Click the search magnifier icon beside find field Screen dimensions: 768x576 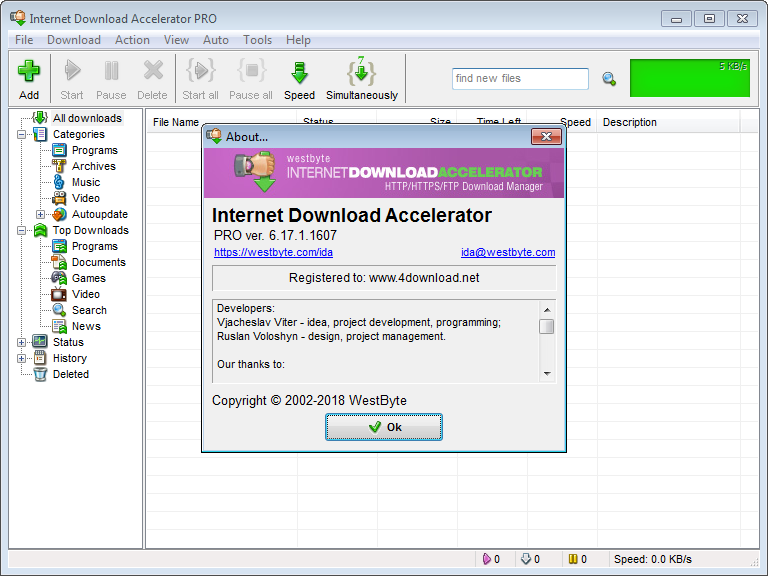609,79
